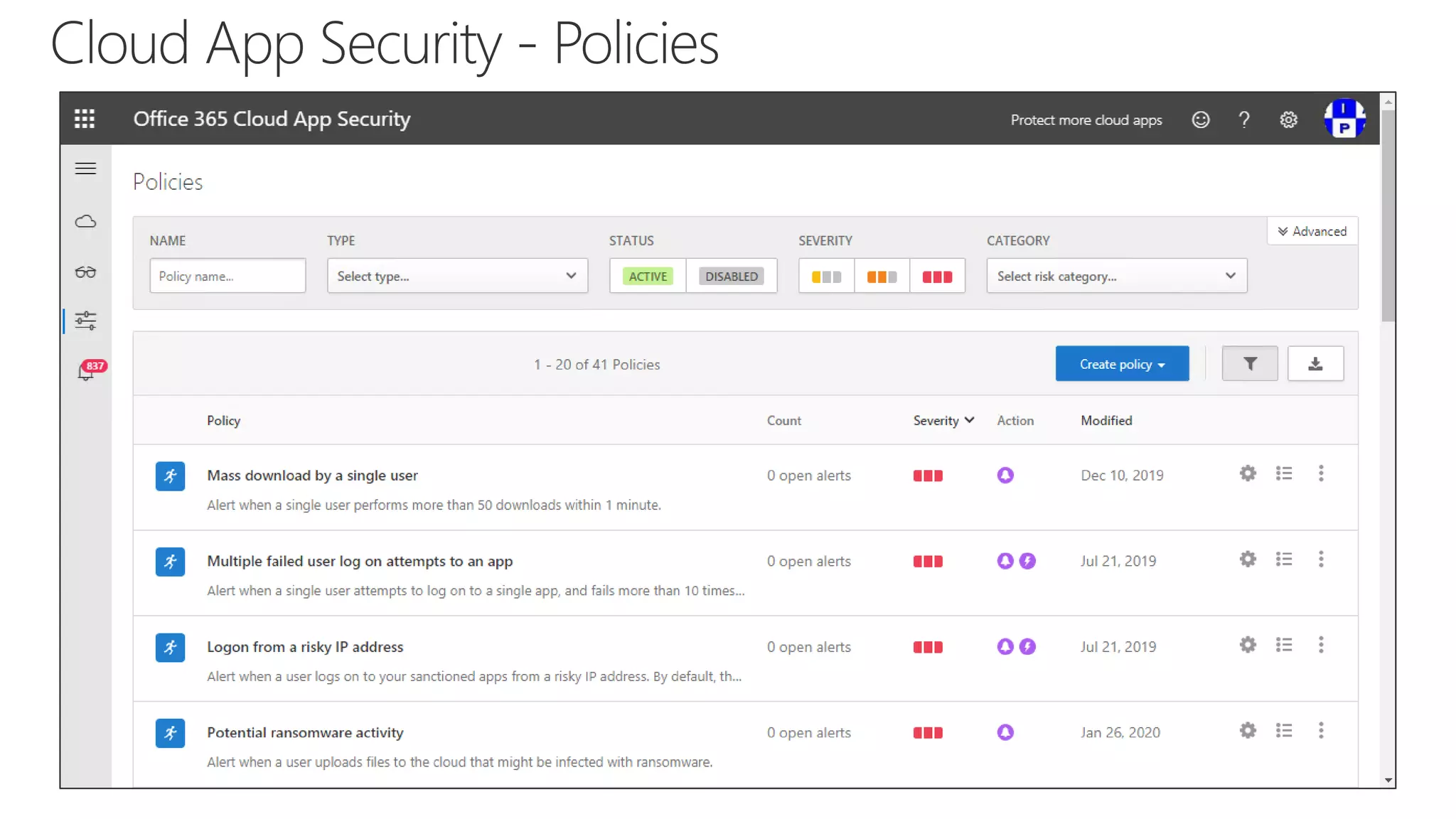
Task: Select the high severity red filter
Action: [937, 277]
